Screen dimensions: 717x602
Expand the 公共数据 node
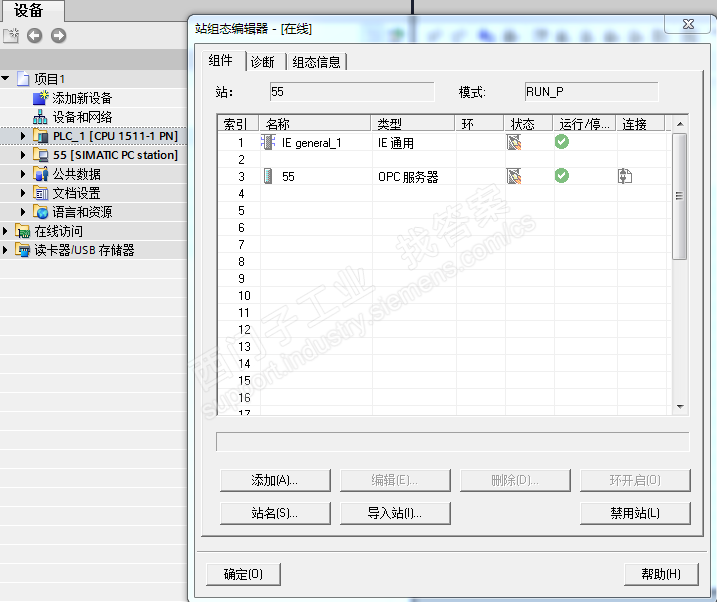pos(23,174)
